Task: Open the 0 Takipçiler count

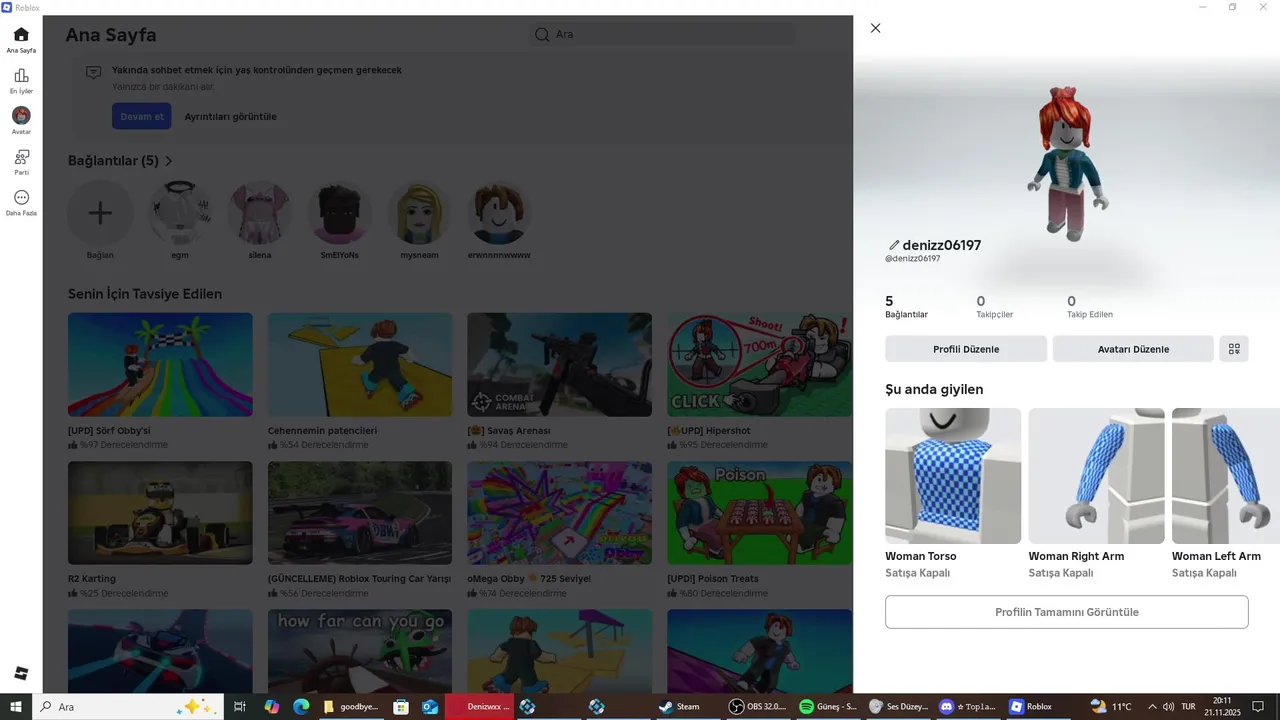Action: 995,307
